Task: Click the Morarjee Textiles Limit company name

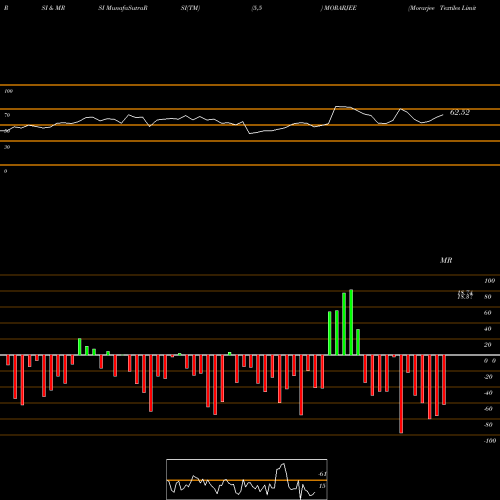Action: (x=442, y=8)
